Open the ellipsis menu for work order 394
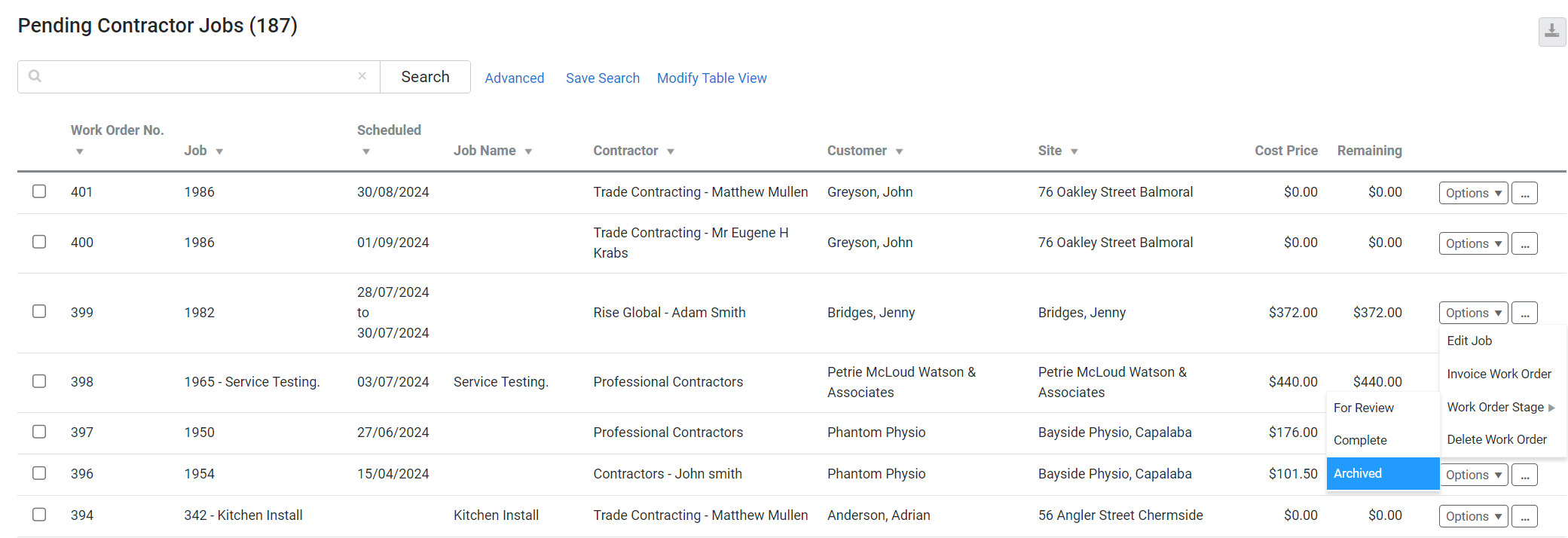 coord(1524,516)
